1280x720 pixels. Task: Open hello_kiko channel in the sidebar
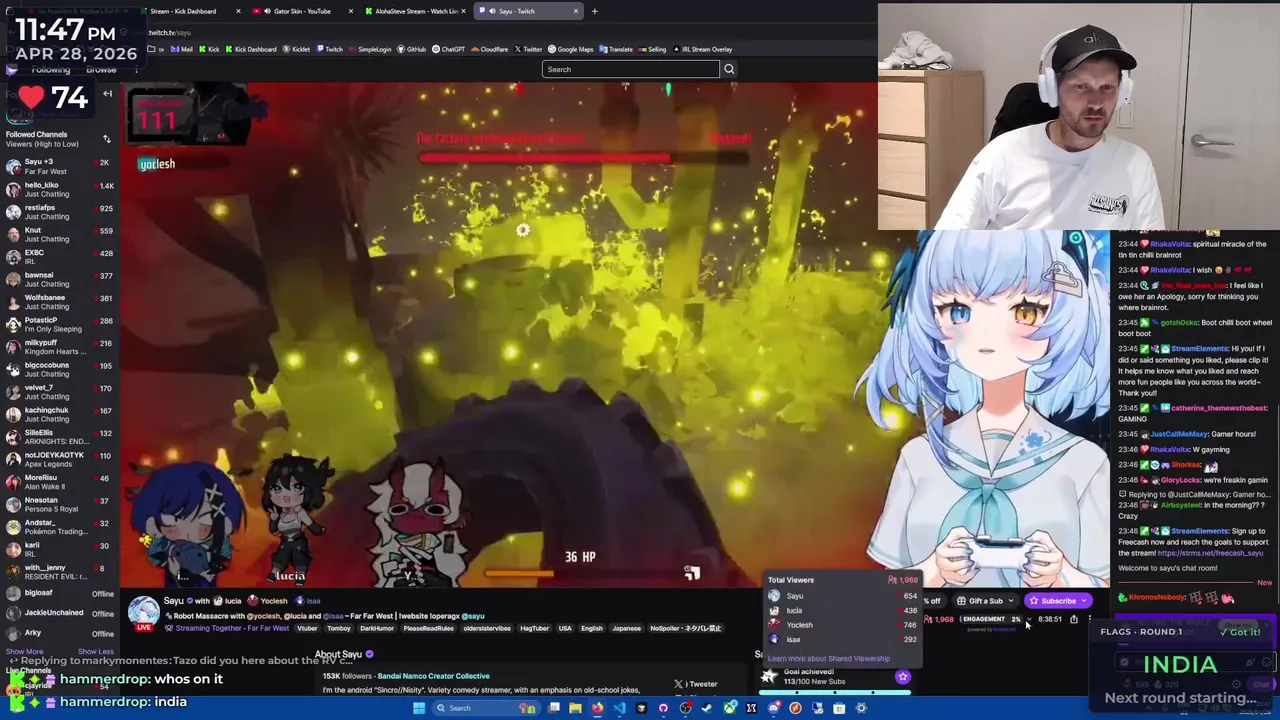tap(58, 189)
